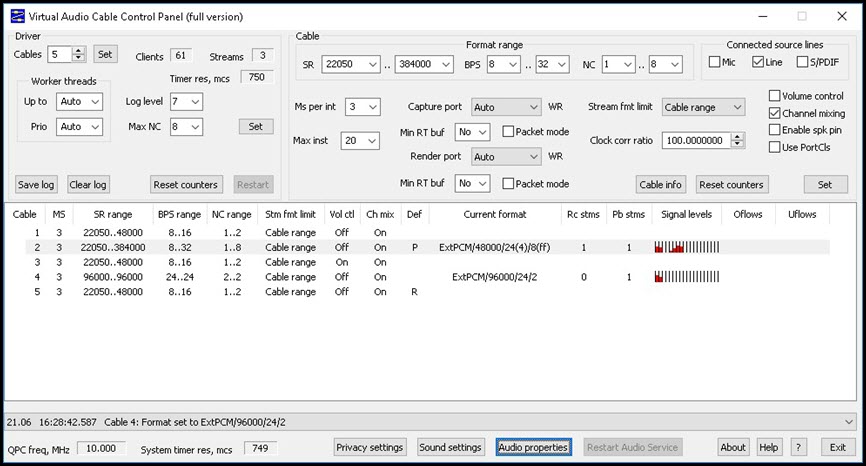Click the Signal levels column header
866x466 pixels.
point(687,214)
